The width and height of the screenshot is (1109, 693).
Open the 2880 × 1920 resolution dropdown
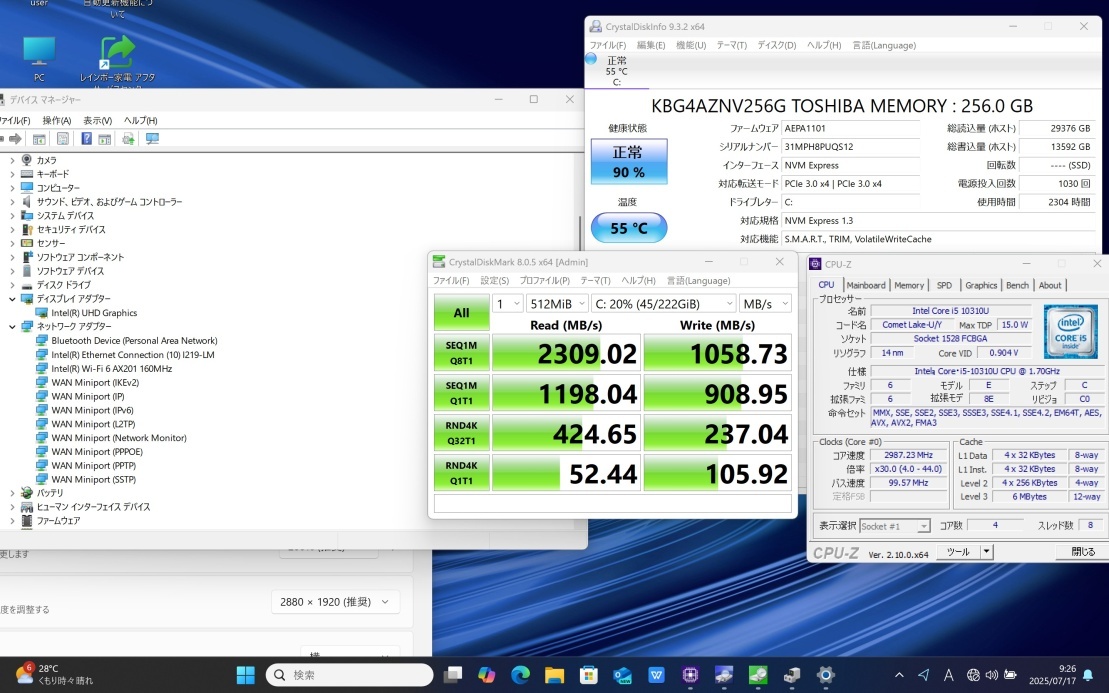click(335, 602)
